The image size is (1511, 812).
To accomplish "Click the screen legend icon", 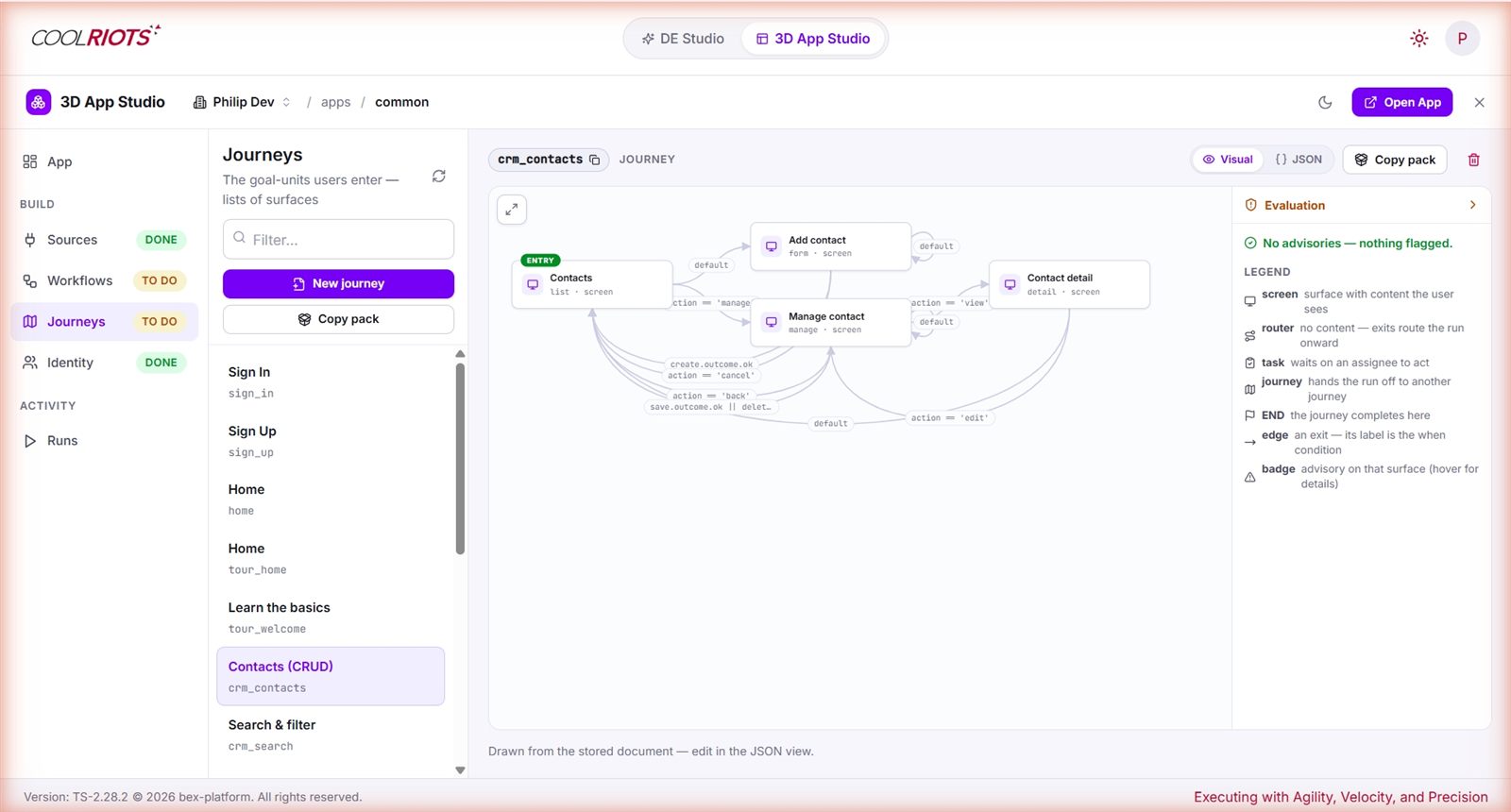I will pos(1249,301).
